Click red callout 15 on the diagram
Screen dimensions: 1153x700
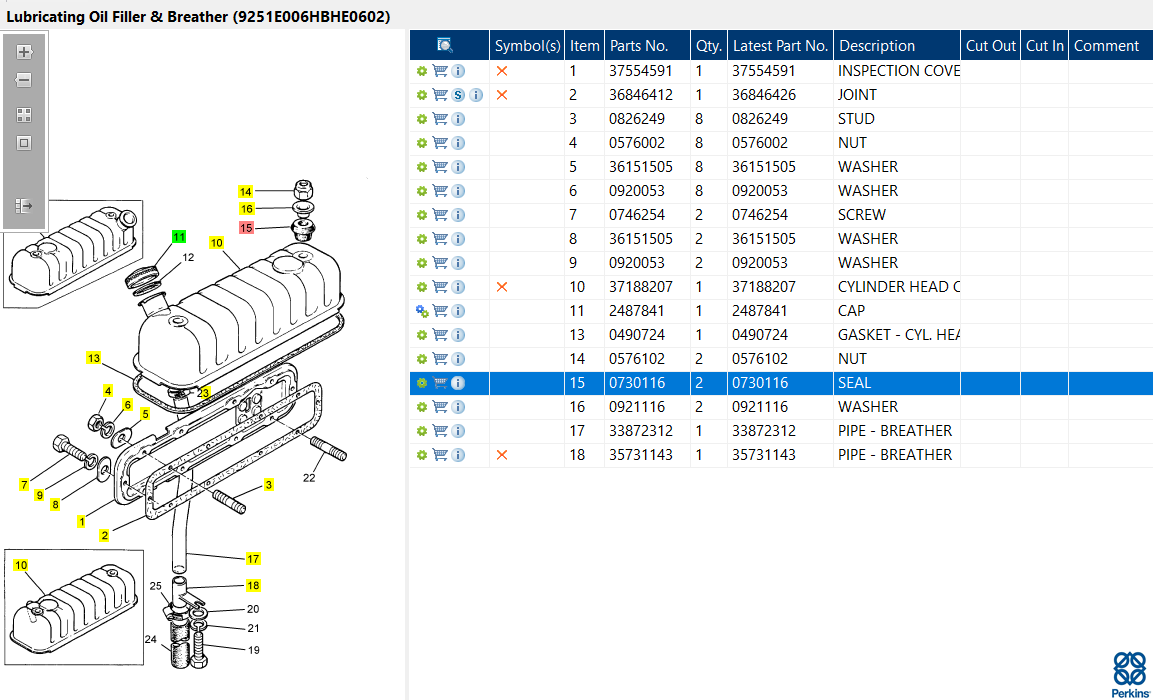[x=246, y=228]
